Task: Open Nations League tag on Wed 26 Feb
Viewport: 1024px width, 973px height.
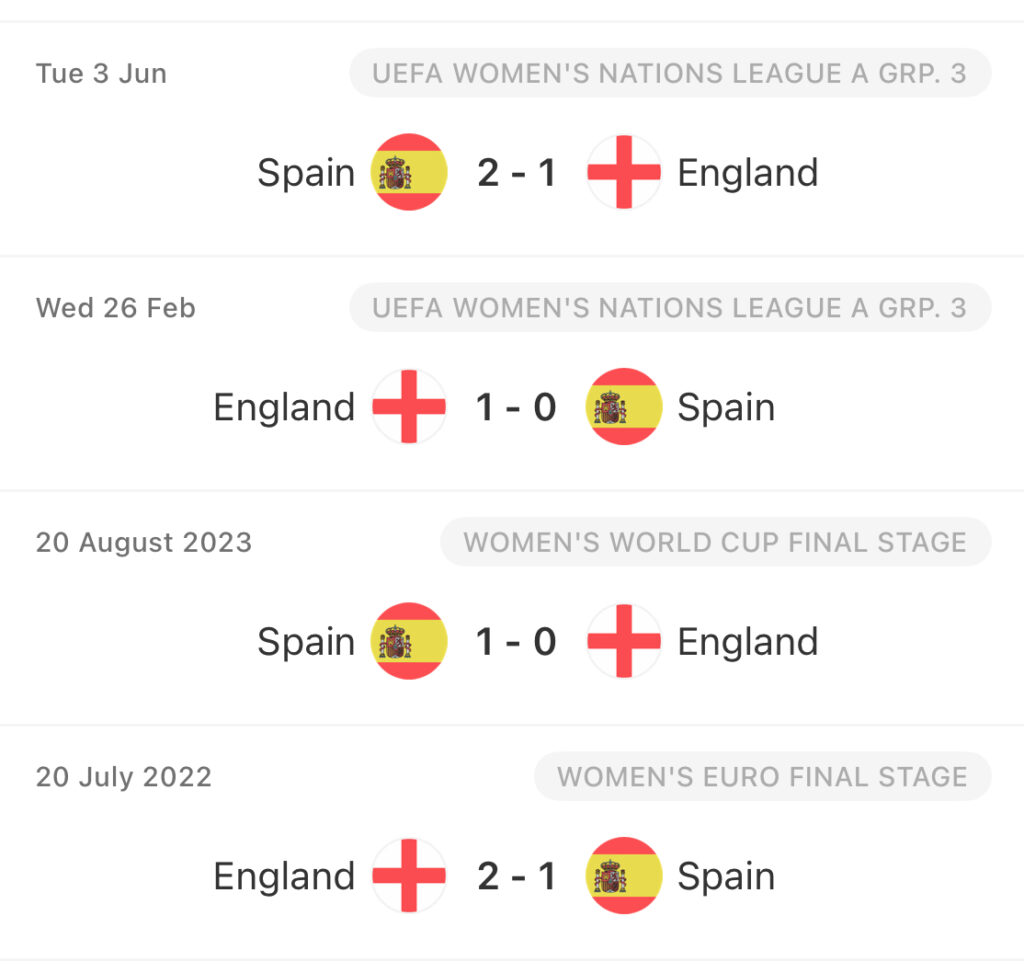Action: 670,308
